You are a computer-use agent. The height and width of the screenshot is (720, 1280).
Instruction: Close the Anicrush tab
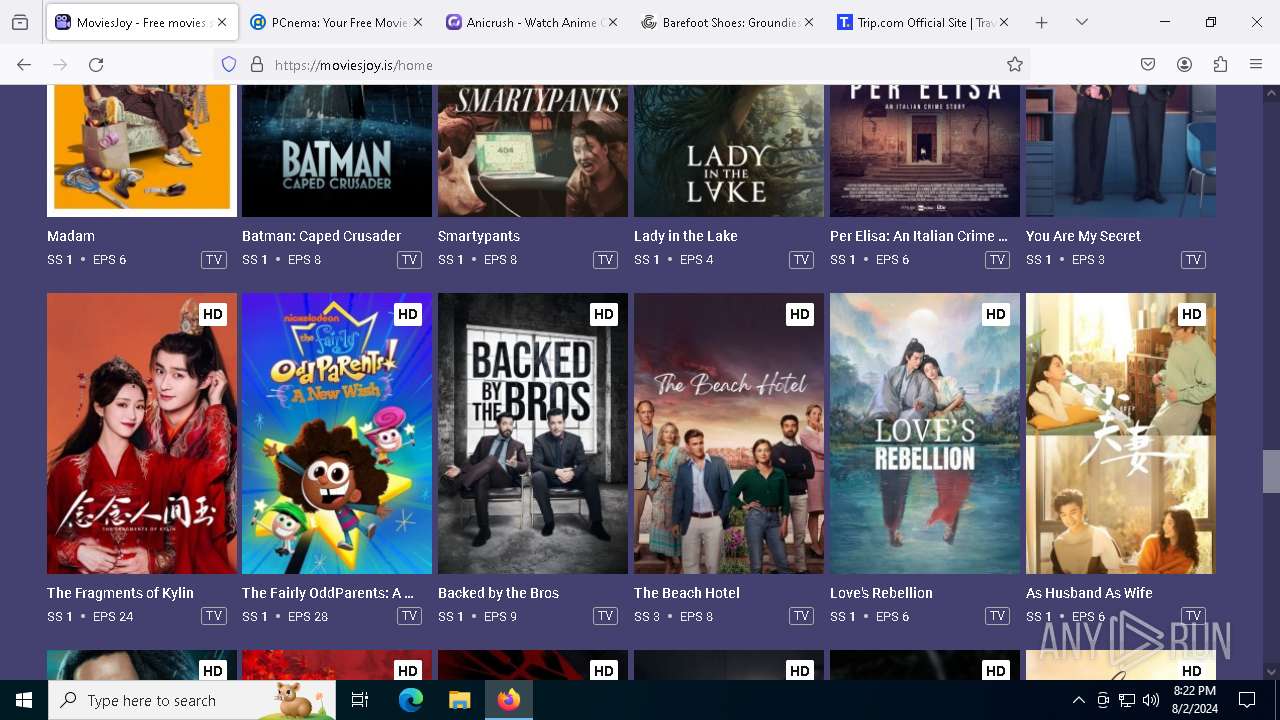click(613, 22)
